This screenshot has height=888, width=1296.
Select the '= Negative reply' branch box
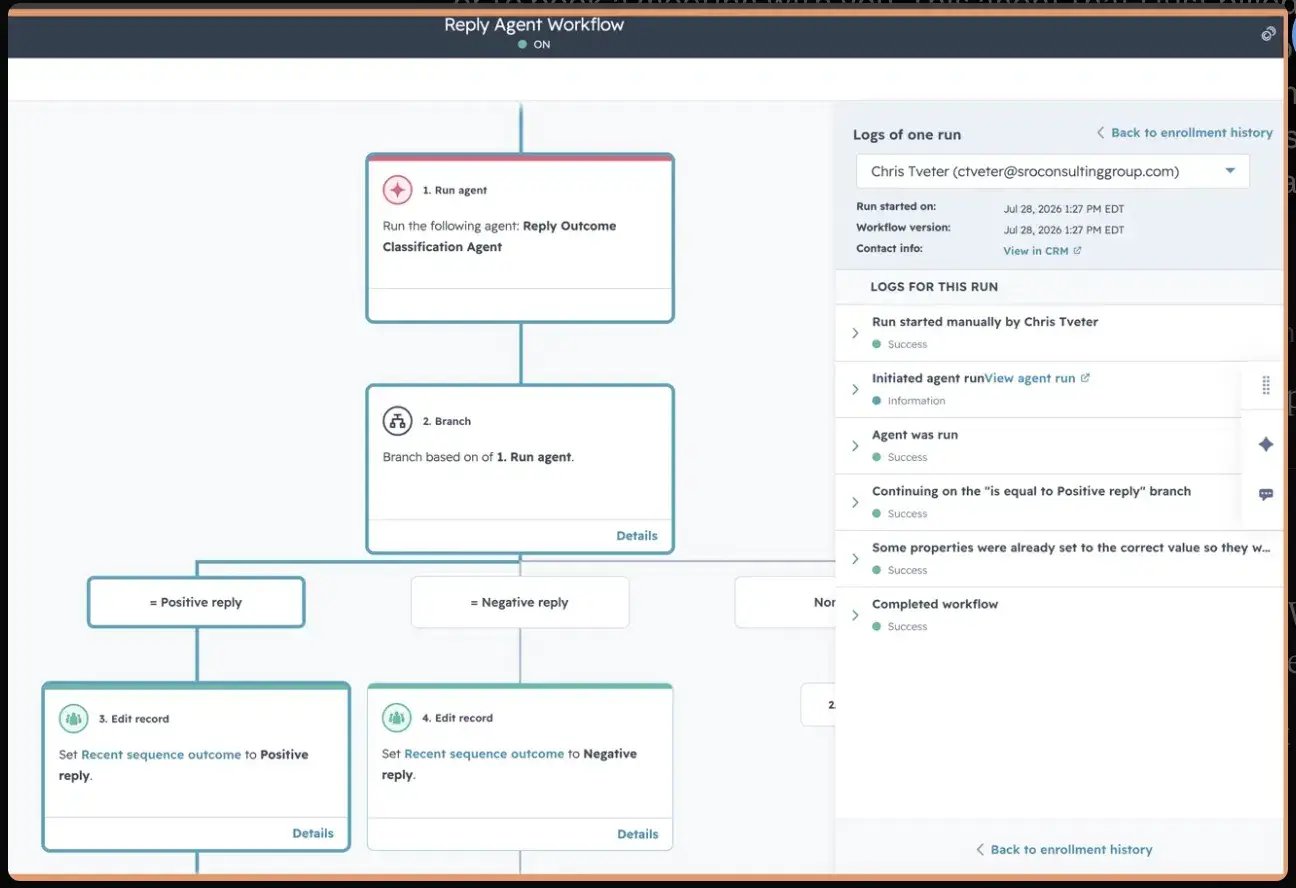pyautogui.click(x=520, y=602)
